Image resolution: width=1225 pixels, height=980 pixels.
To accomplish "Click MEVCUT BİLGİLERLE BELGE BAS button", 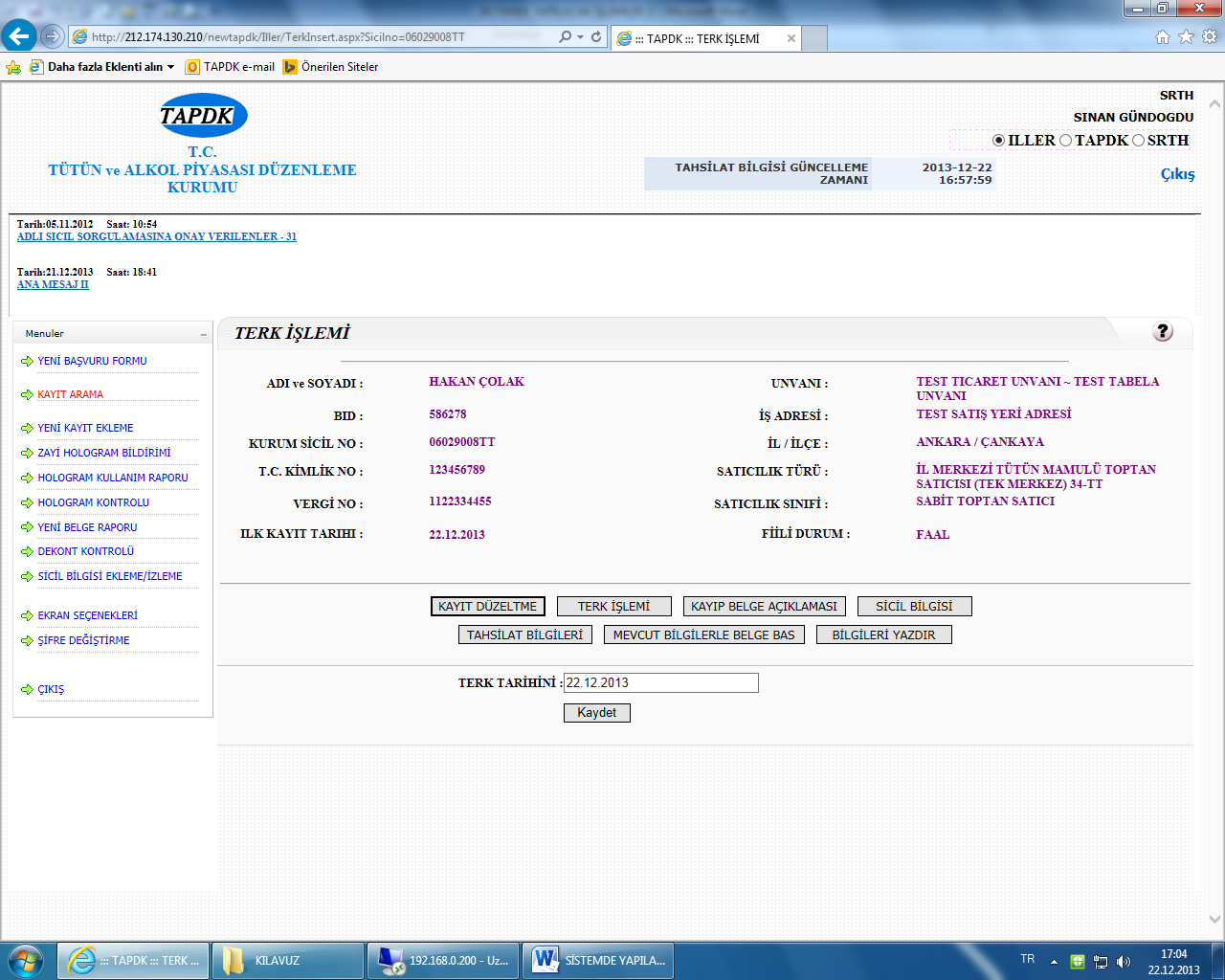I will pyautogui.click(x=704, y=635).
